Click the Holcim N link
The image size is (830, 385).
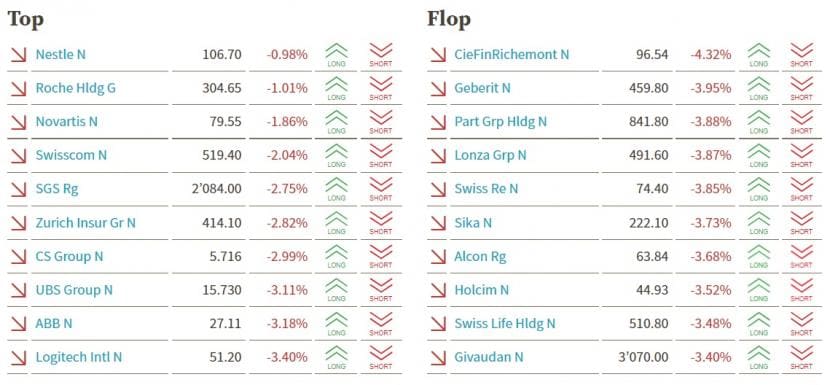pos(482,290)
